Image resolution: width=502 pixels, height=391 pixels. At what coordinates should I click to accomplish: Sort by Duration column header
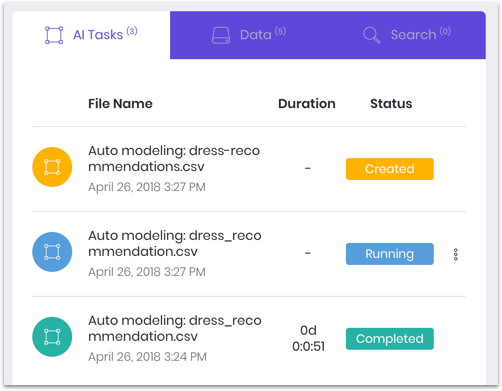pyautogui.click(x=307, y=104)
